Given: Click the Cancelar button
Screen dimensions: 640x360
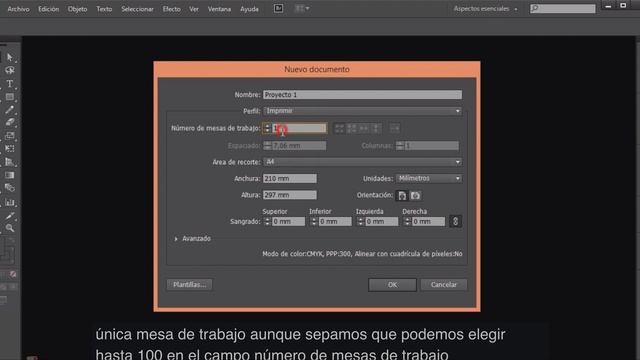Looking at the screenshot, I should click(444, 285).
